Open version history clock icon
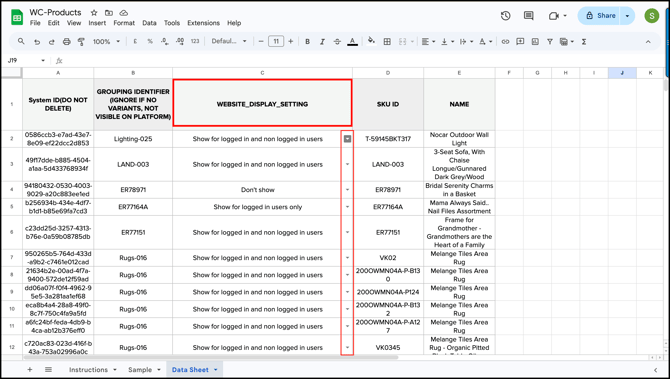Viewport: 670px width, 379px height. tap(505, 16)
